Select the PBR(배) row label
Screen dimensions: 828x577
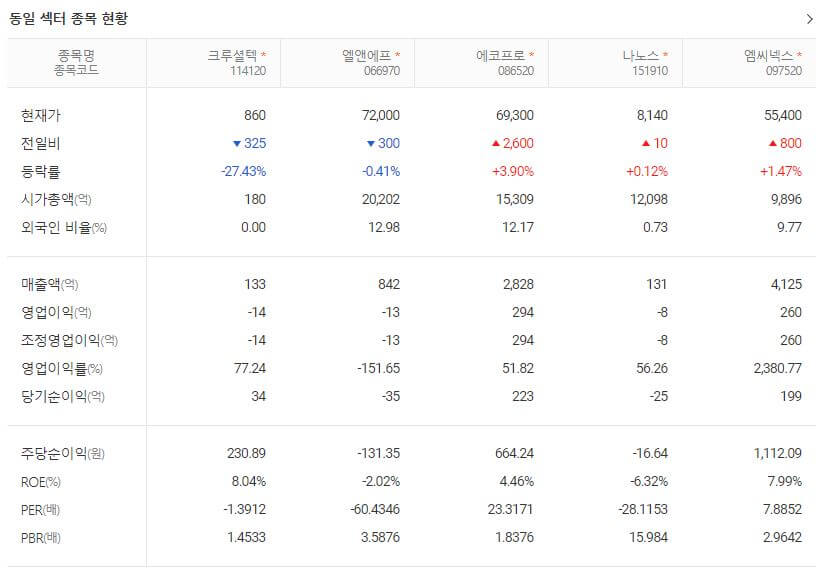41,538
